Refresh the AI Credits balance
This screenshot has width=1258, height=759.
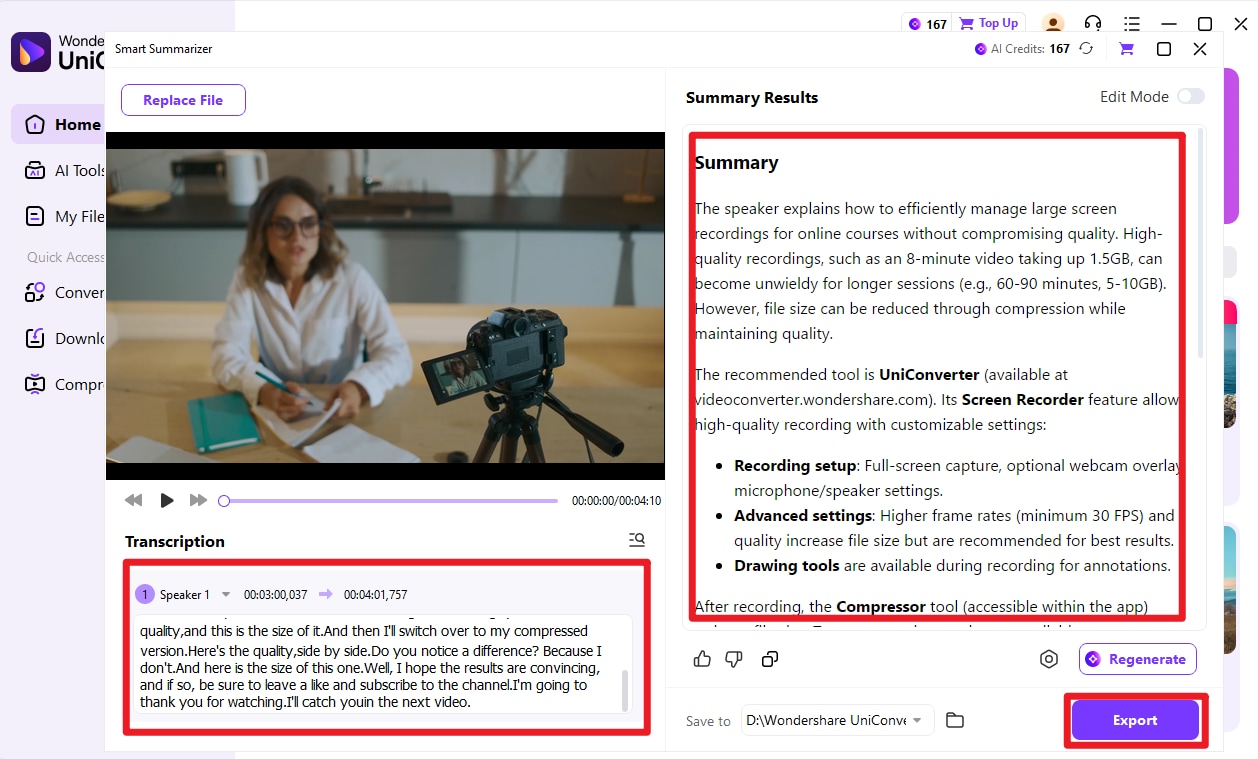[1087, 48]
